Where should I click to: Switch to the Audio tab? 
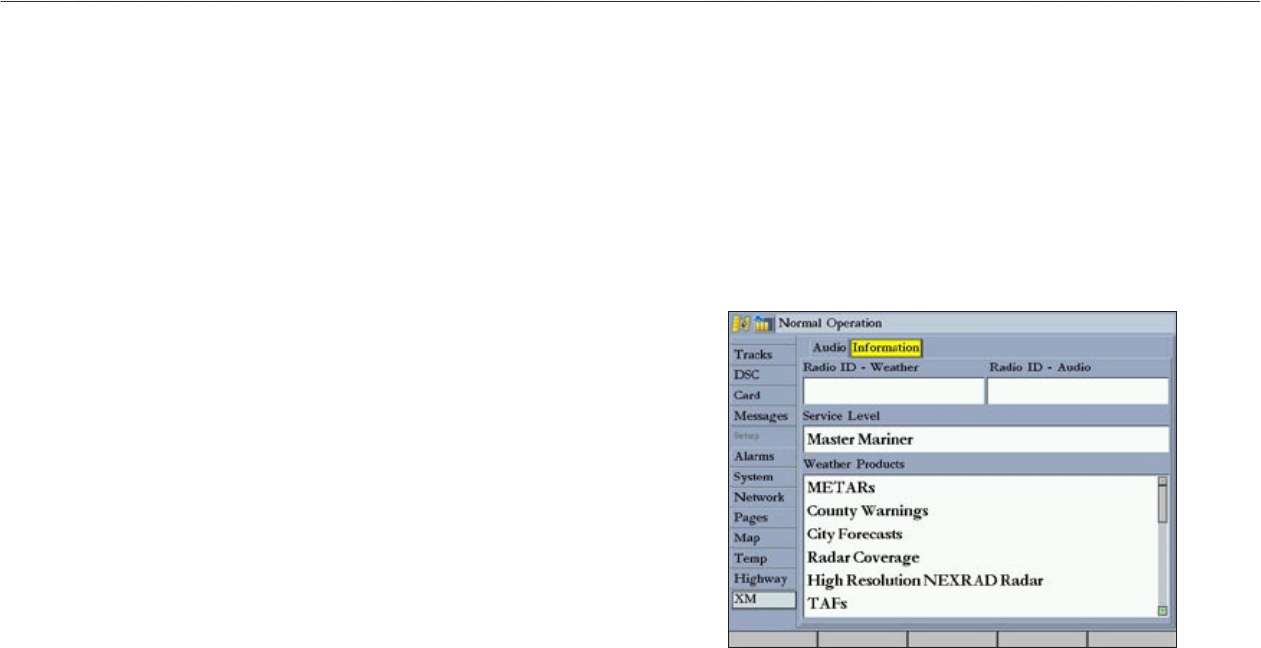828,348
